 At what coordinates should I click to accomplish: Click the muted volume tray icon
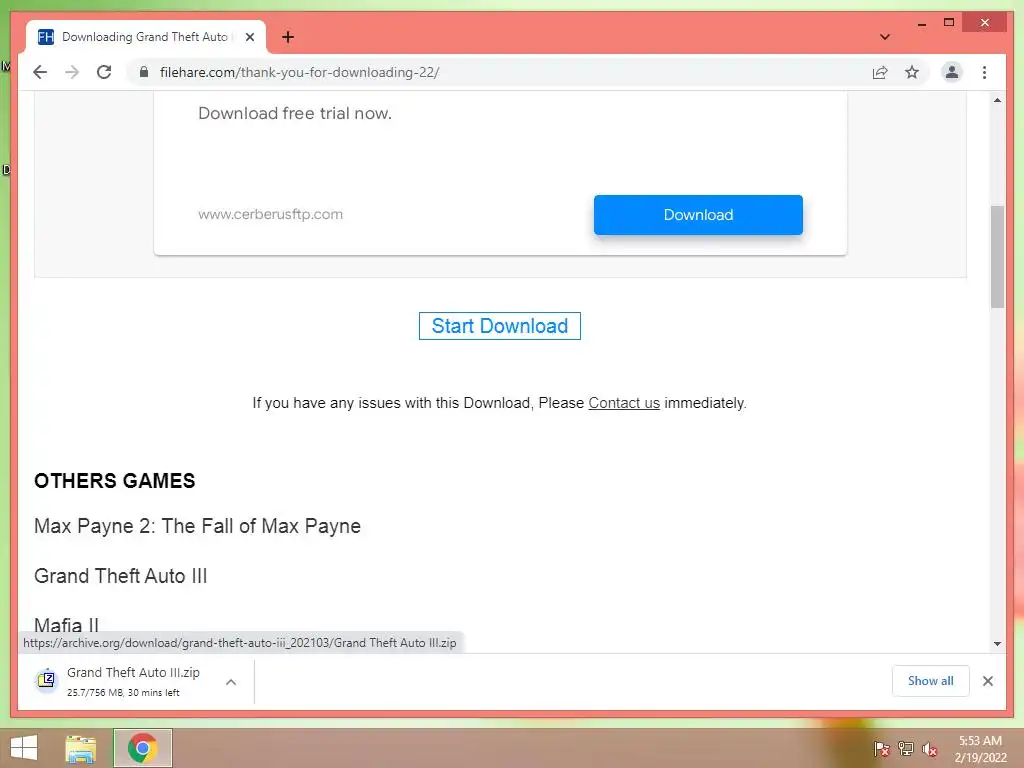click(929, 749)
